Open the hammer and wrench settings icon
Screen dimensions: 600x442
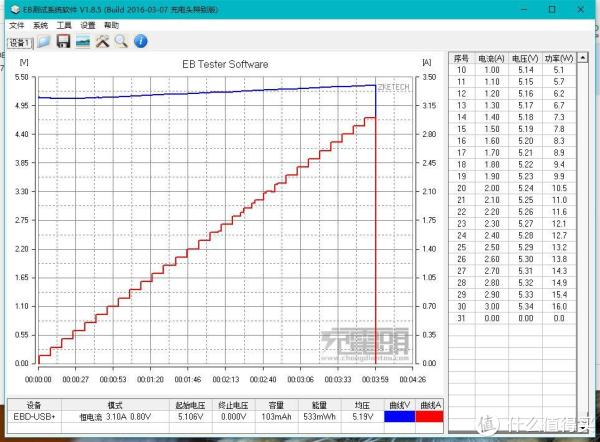(102, 41)
